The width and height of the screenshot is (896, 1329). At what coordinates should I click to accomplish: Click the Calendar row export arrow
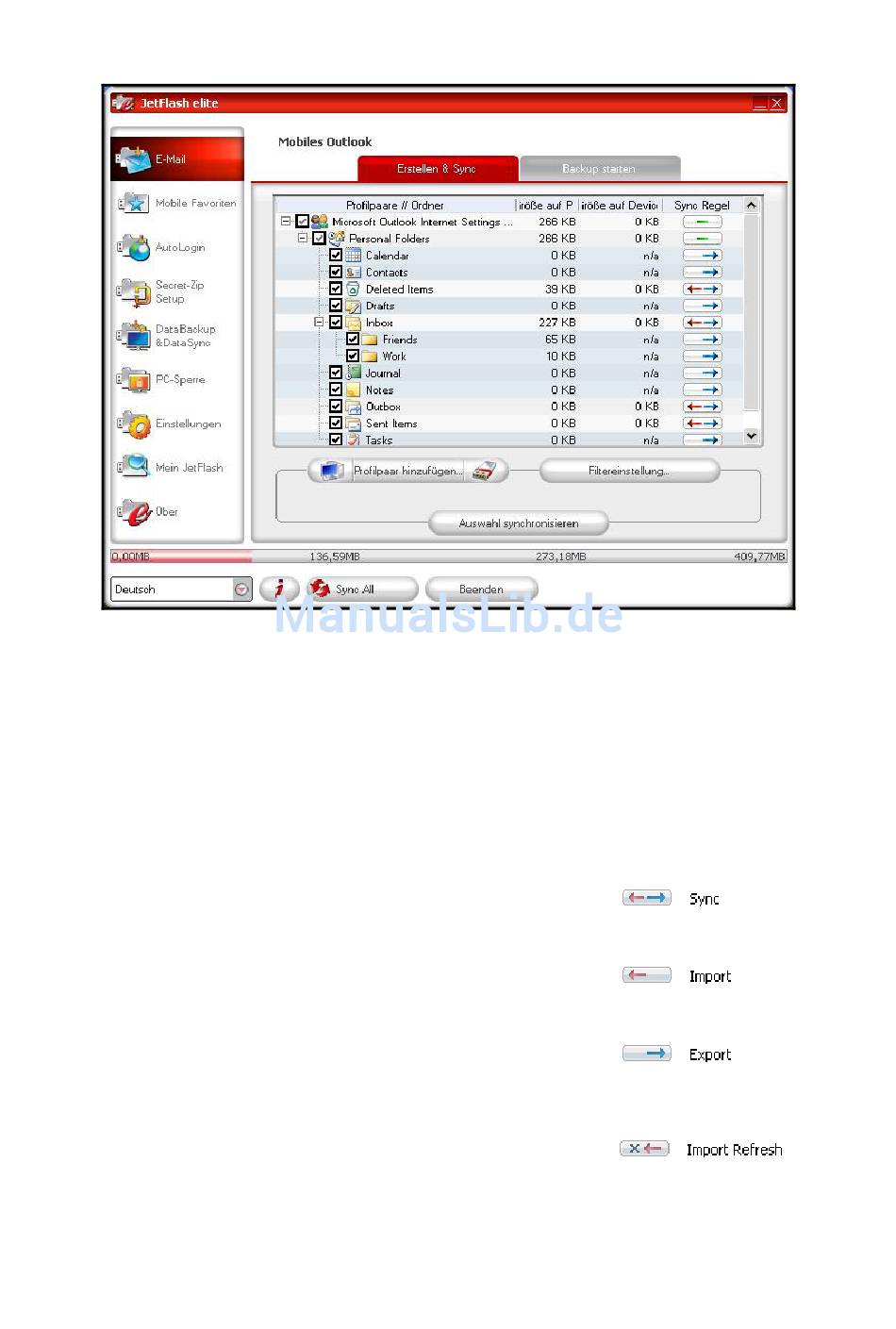(703, 256)
